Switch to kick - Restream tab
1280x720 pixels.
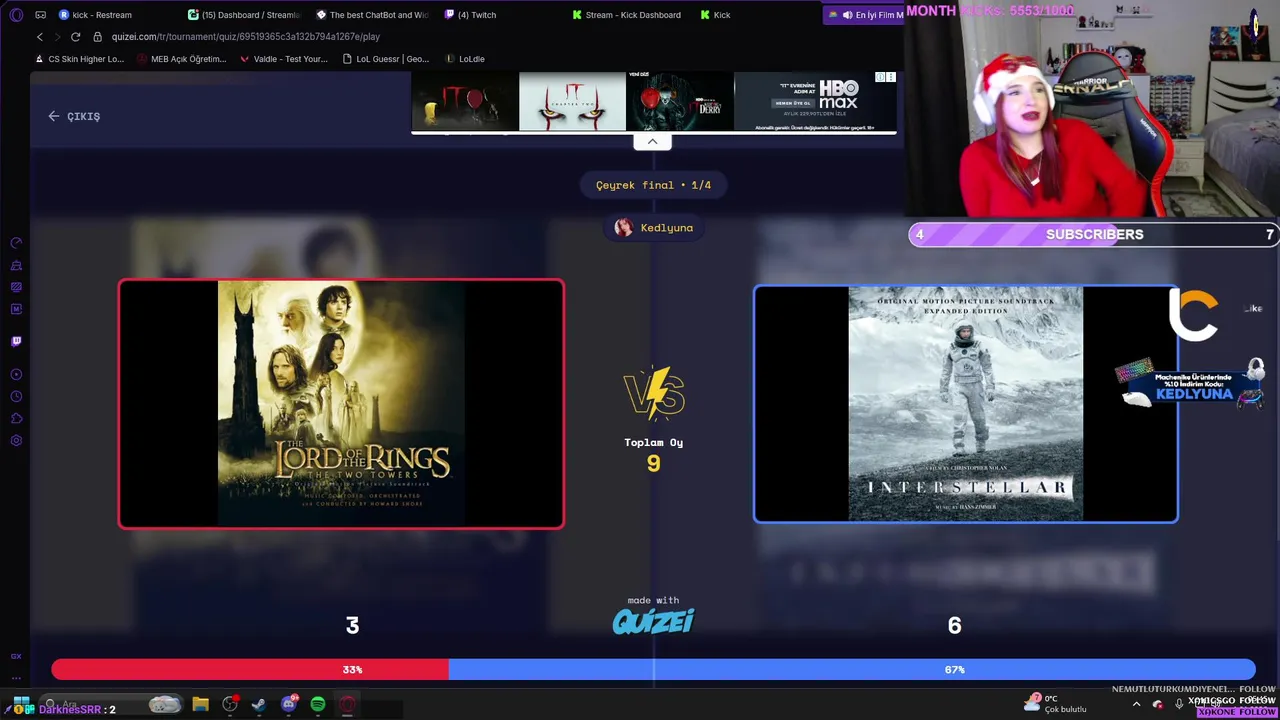(95, 15)
